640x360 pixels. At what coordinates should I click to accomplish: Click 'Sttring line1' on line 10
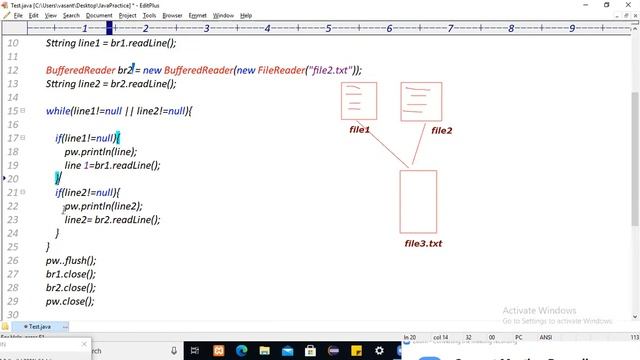[x=73, y=43]
